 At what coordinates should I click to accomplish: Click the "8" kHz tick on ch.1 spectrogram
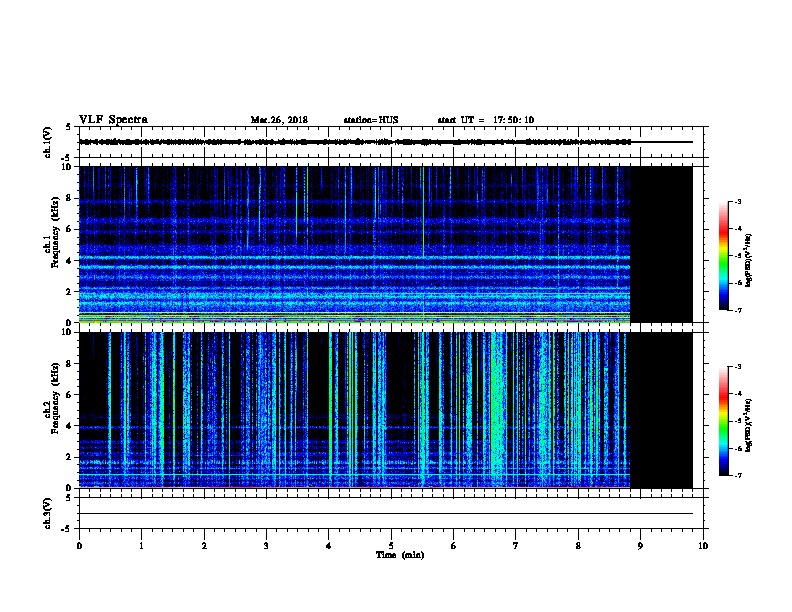click(69, 198)
